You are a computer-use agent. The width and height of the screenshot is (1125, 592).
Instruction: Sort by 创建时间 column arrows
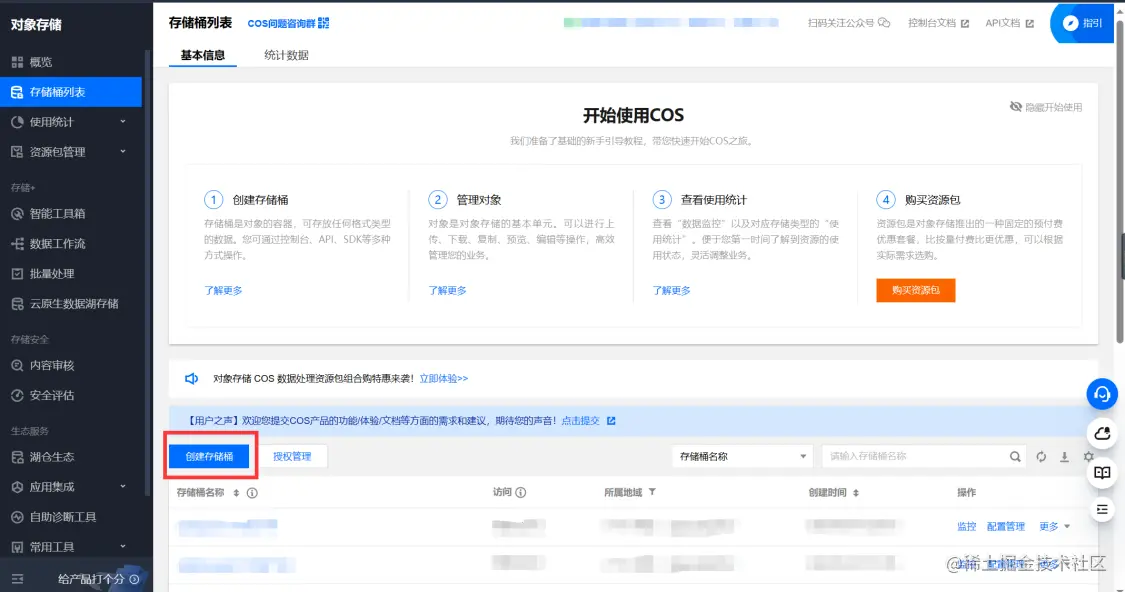(x=856, y=493)
